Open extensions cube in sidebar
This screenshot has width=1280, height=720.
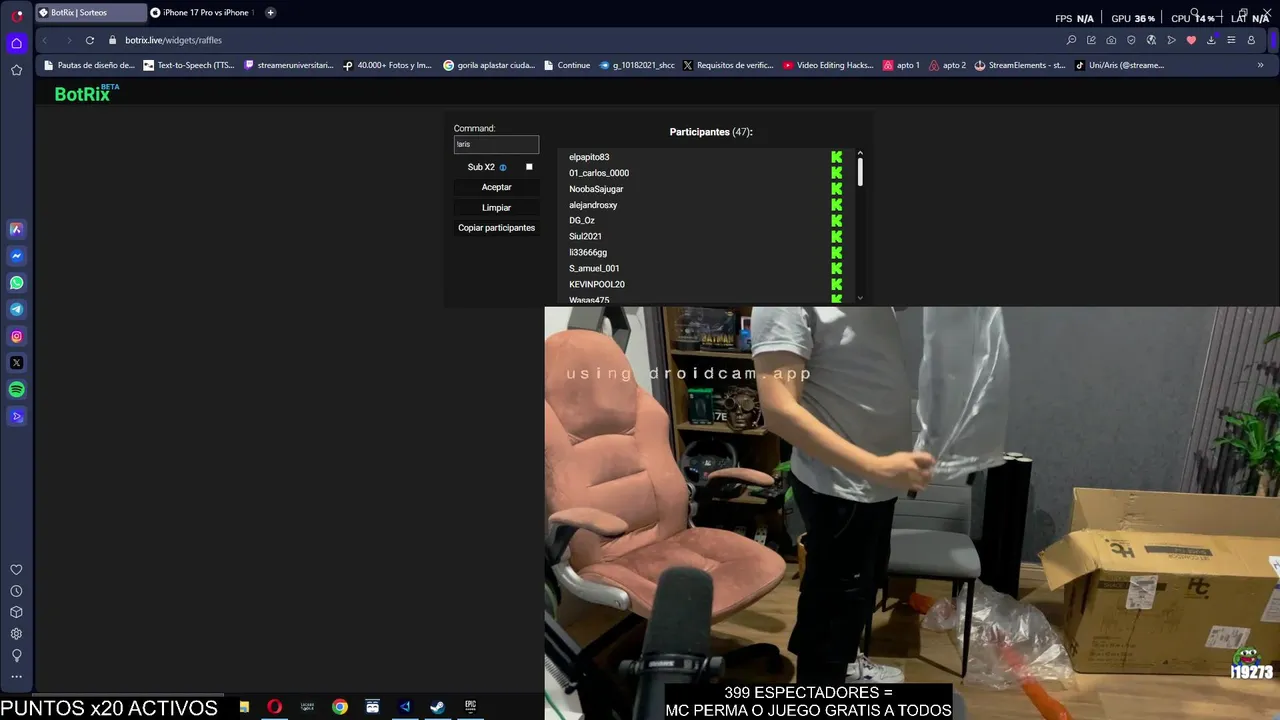(x=16, y=612)
